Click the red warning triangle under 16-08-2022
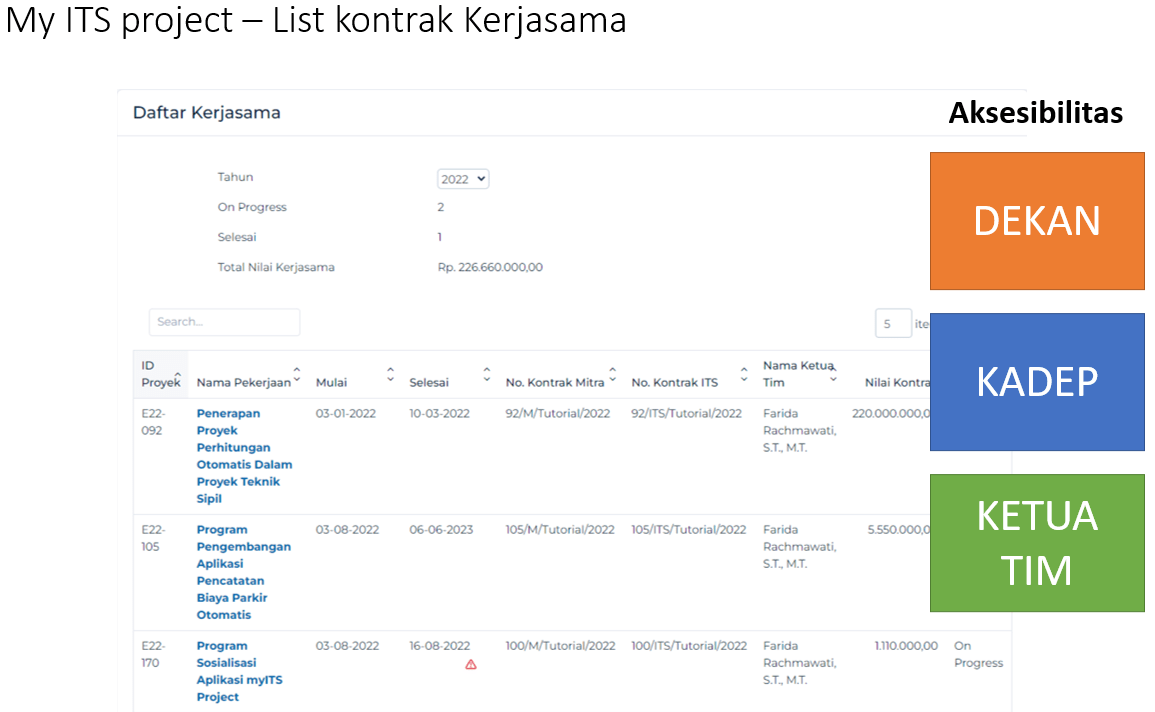 pyautogui.click(x=471, y=664)
